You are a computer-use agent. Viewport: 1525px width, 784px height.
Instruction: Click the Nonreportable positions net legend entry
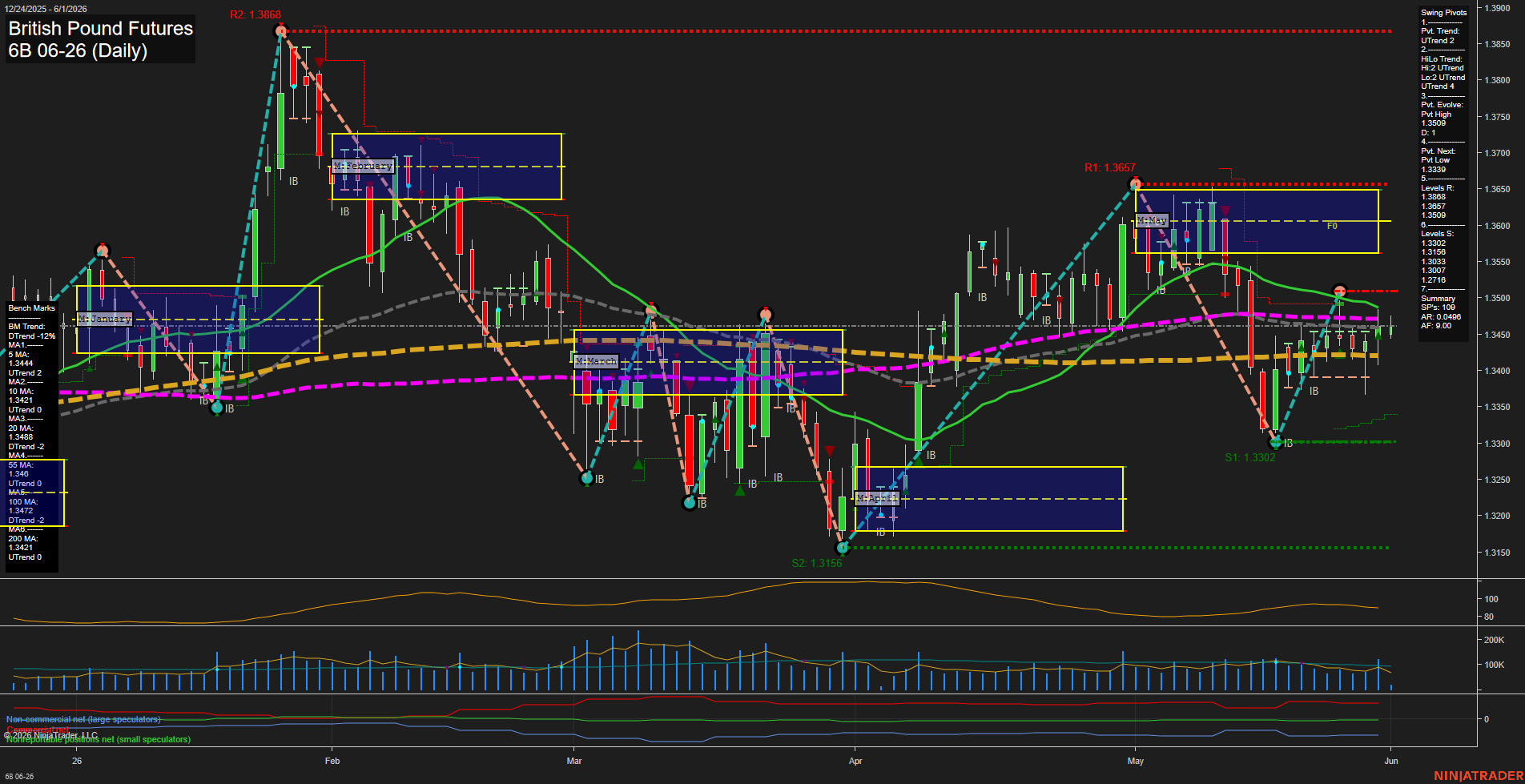[x=99, y=740]
